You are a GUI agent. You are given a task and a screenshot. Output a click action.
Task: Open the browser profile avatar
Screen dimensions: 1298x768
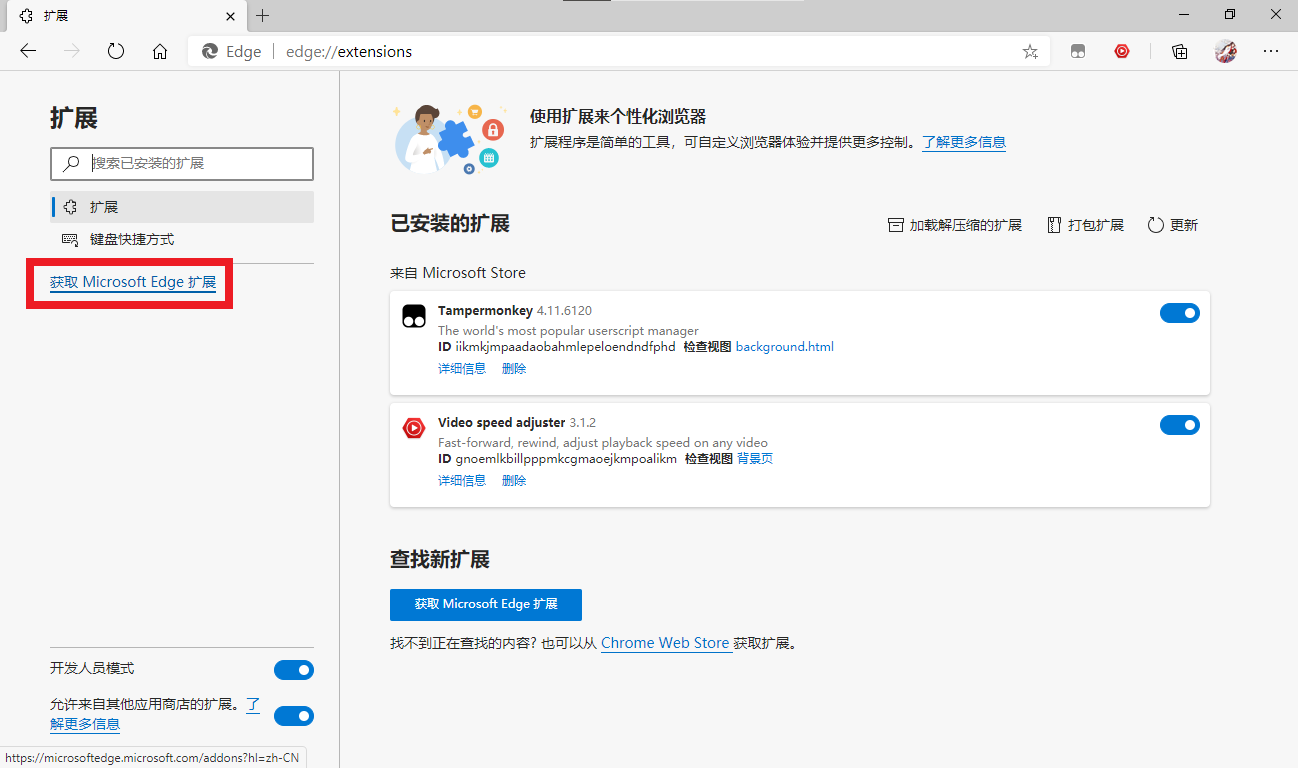pyautogui.click(x=1224, y=51)
